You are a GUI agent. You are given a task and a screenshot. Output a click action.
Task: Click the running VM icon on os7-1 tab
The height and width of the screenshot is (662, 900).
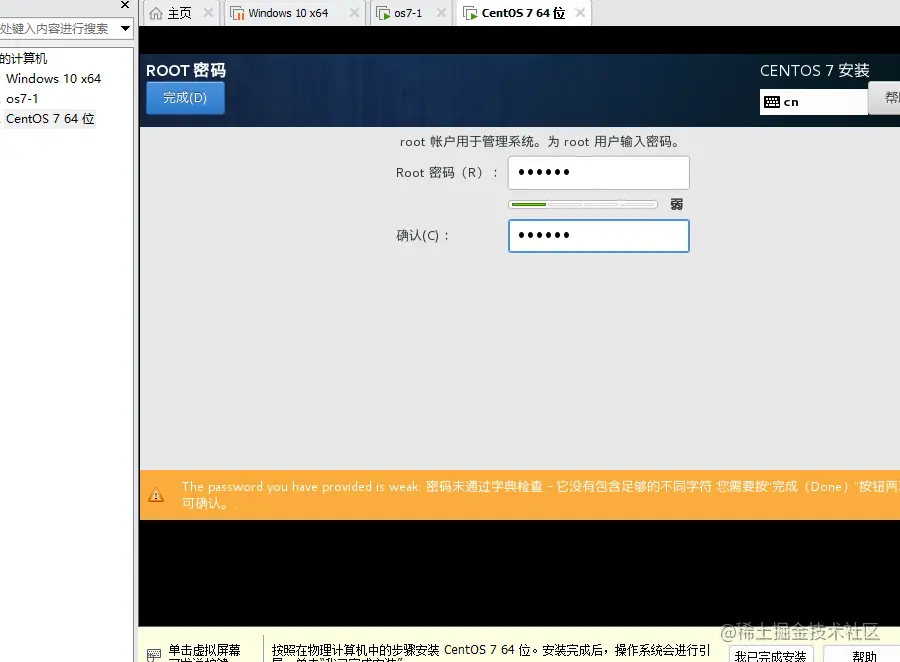point(383,13)
